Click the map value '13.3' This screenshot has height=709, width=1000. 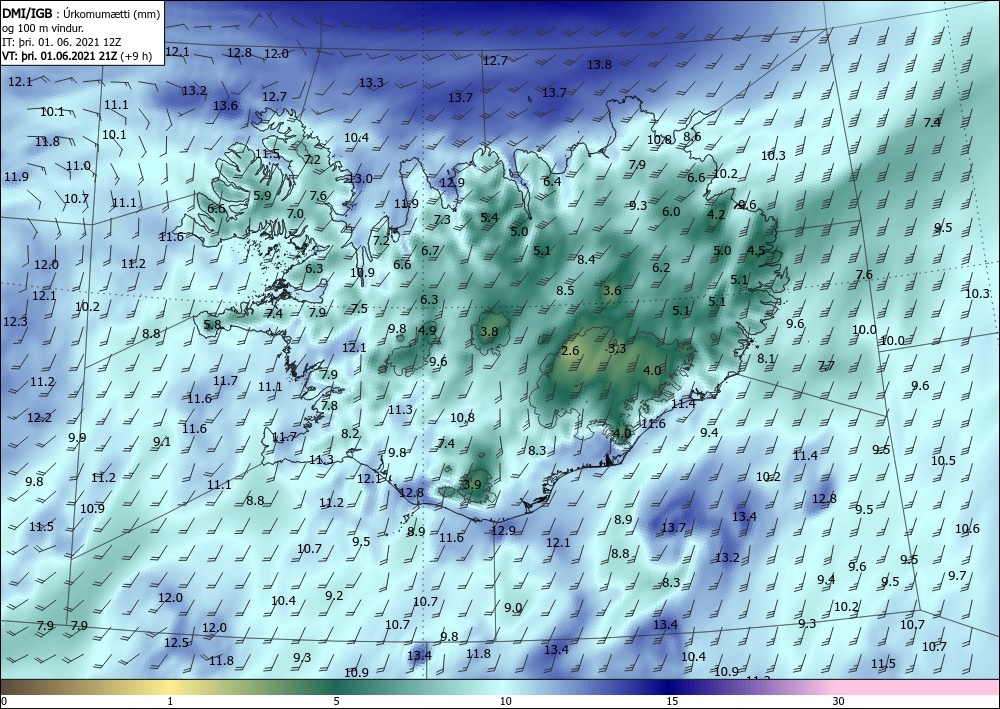371,82
